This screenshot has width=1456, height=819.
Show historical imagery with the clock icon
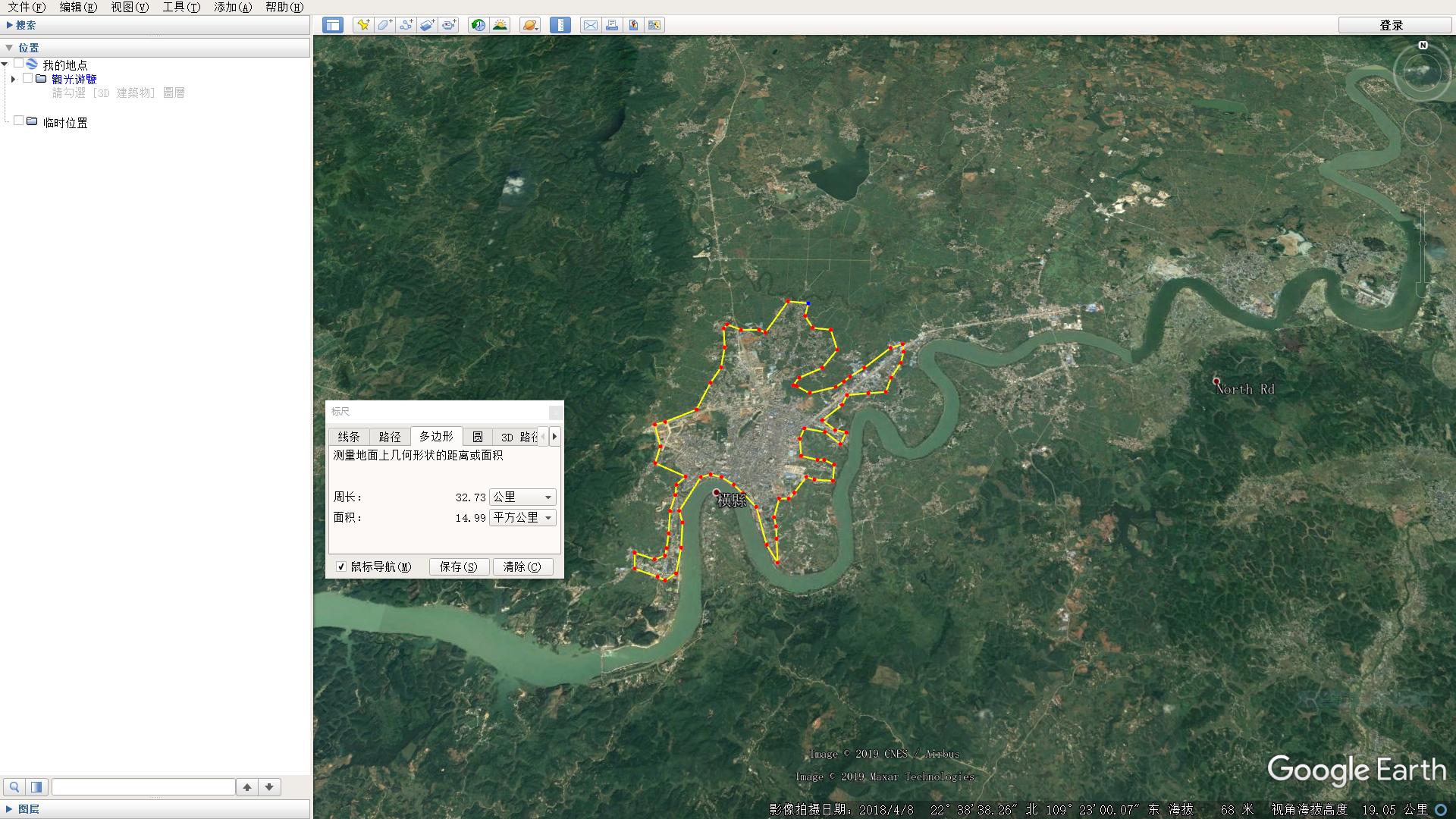(478, 25)
